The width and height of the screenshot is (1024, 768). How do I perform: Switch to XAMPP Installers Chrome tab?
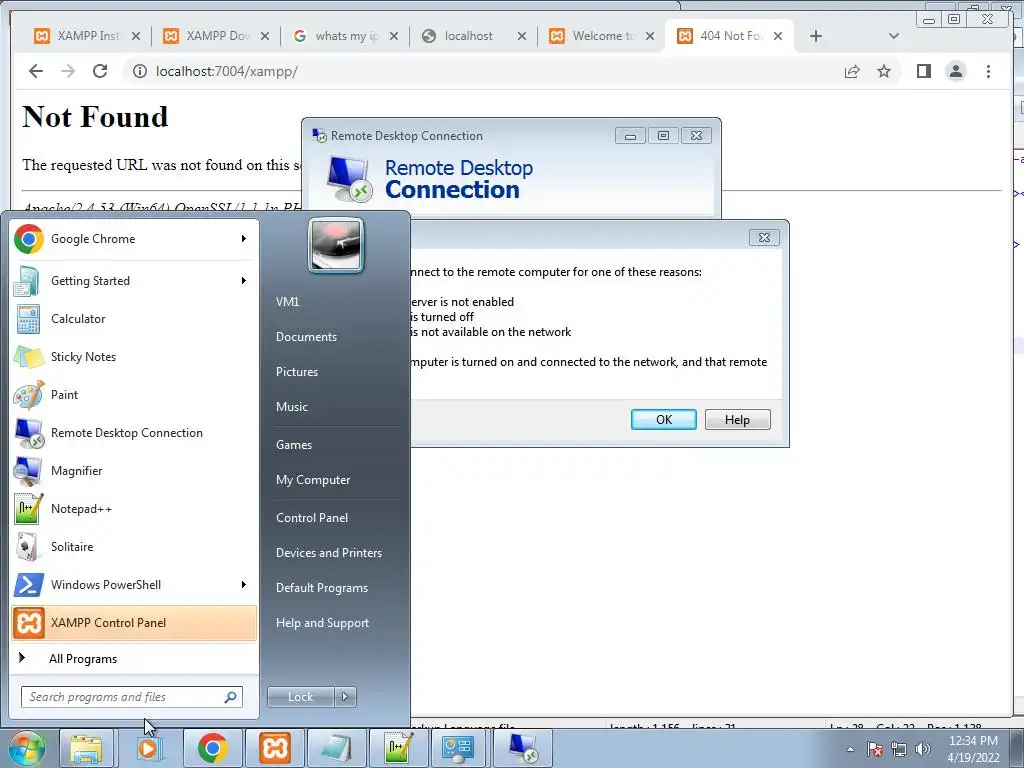pyautogui.click(x=87, y=36)
